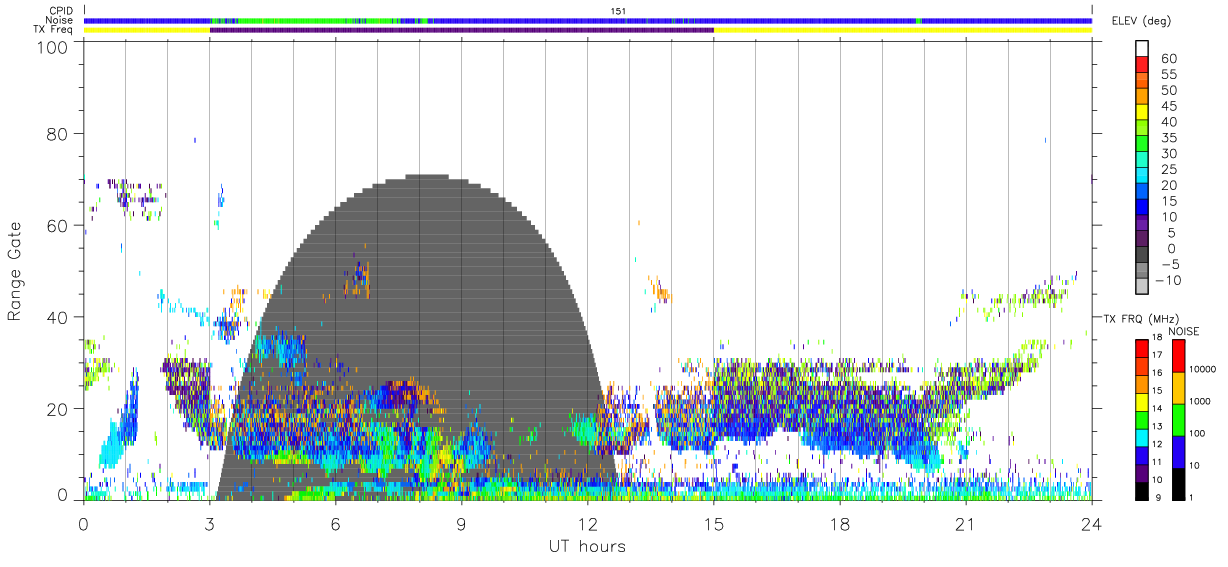Screen dimensions: 1228x567
Task: Click the cyan 20–25 segment of ELEV colorbar
Action: (x=1143, y=177)
